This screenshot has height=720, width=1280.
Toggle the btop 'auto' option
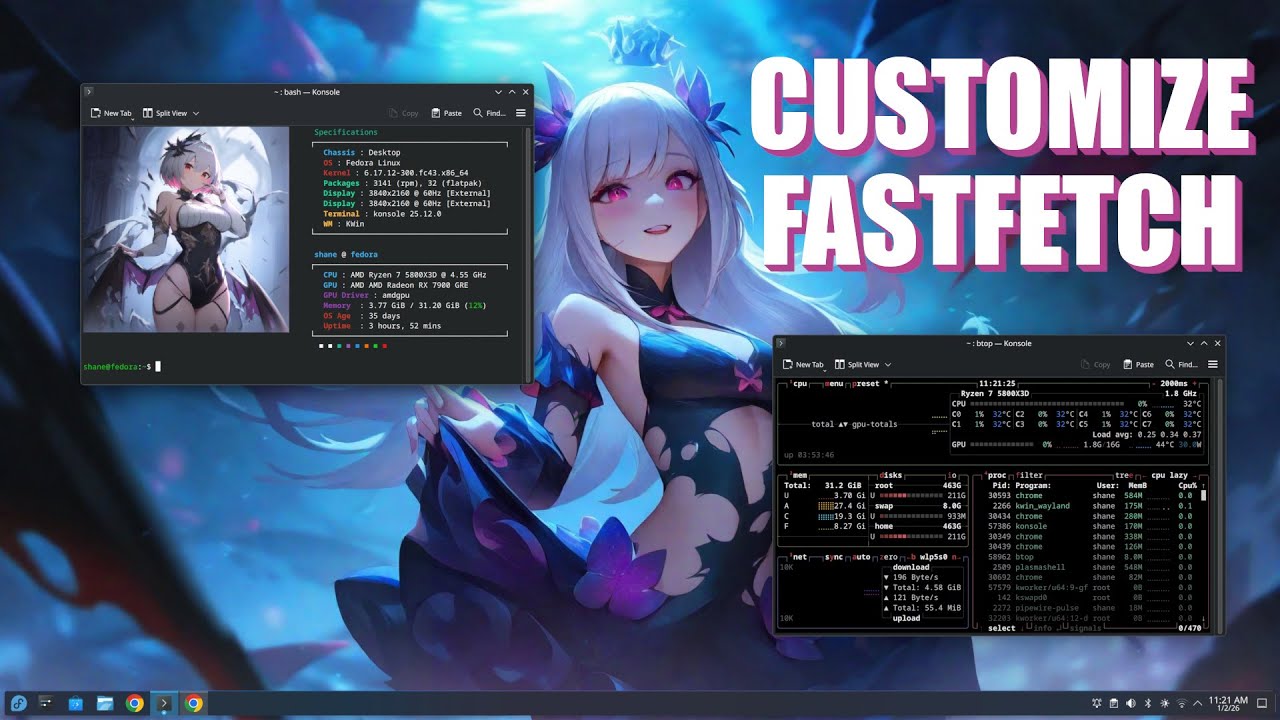(861, 557)
